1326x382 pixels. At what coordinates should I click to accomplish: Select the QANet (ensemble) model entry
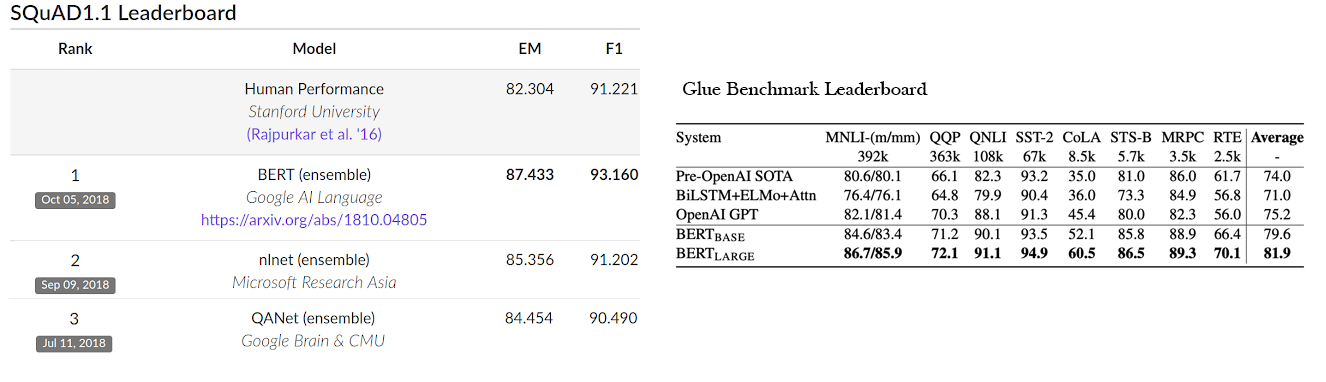tap(314, 318)
